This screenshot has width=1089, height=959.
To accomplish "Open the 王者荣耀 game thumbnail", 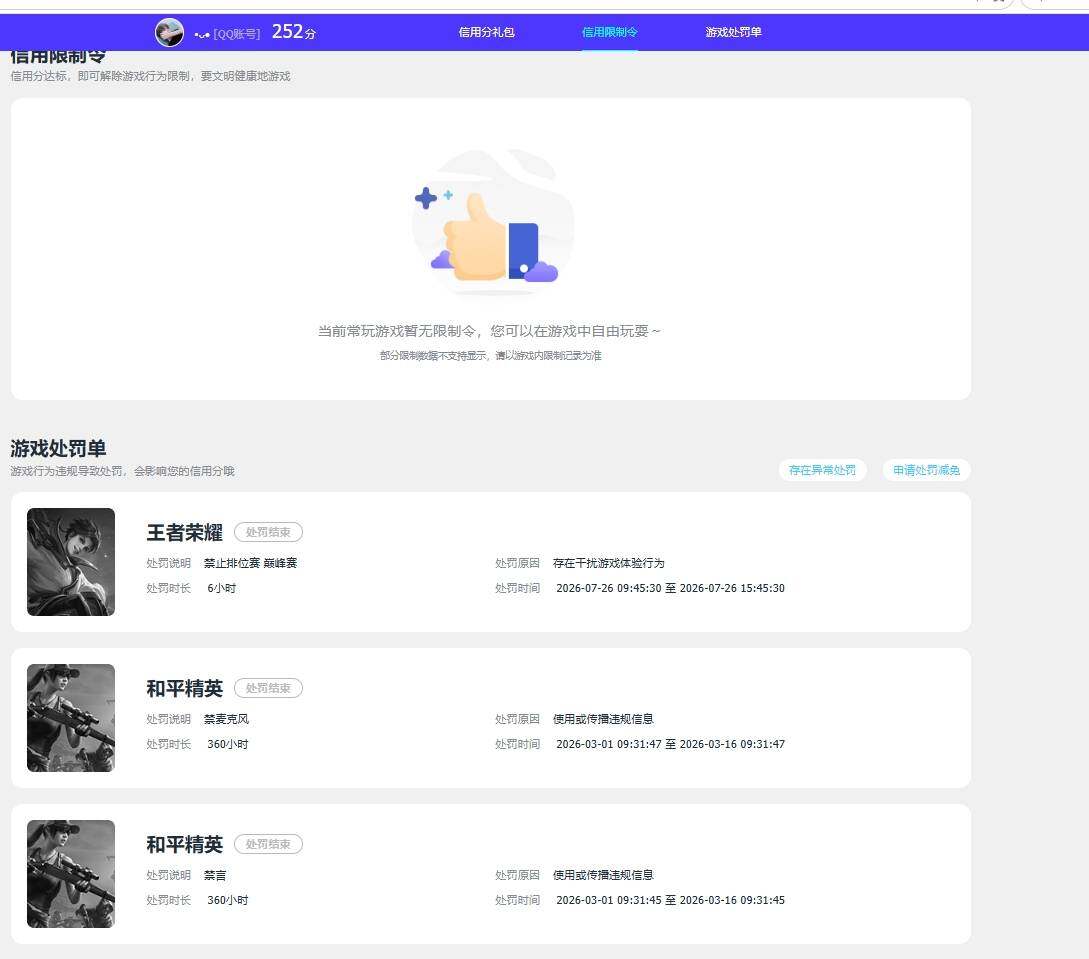I will coord(71,562).
